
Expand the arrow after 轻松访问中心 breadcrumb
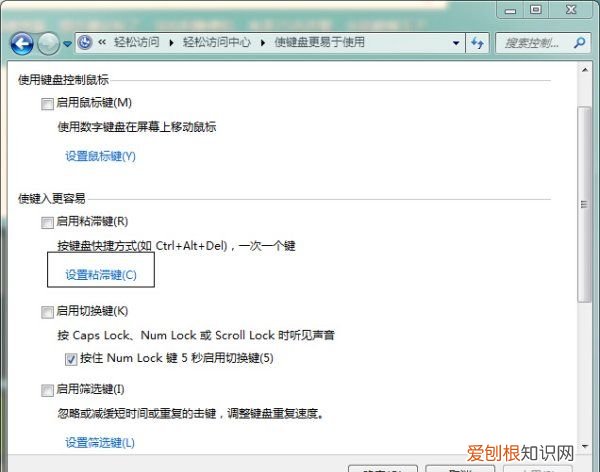tap(263, 42)
